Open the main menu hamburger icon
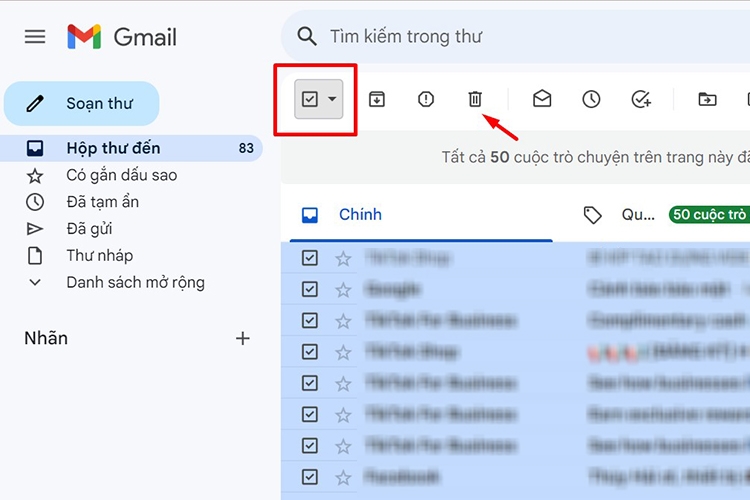 coord(35,37)
